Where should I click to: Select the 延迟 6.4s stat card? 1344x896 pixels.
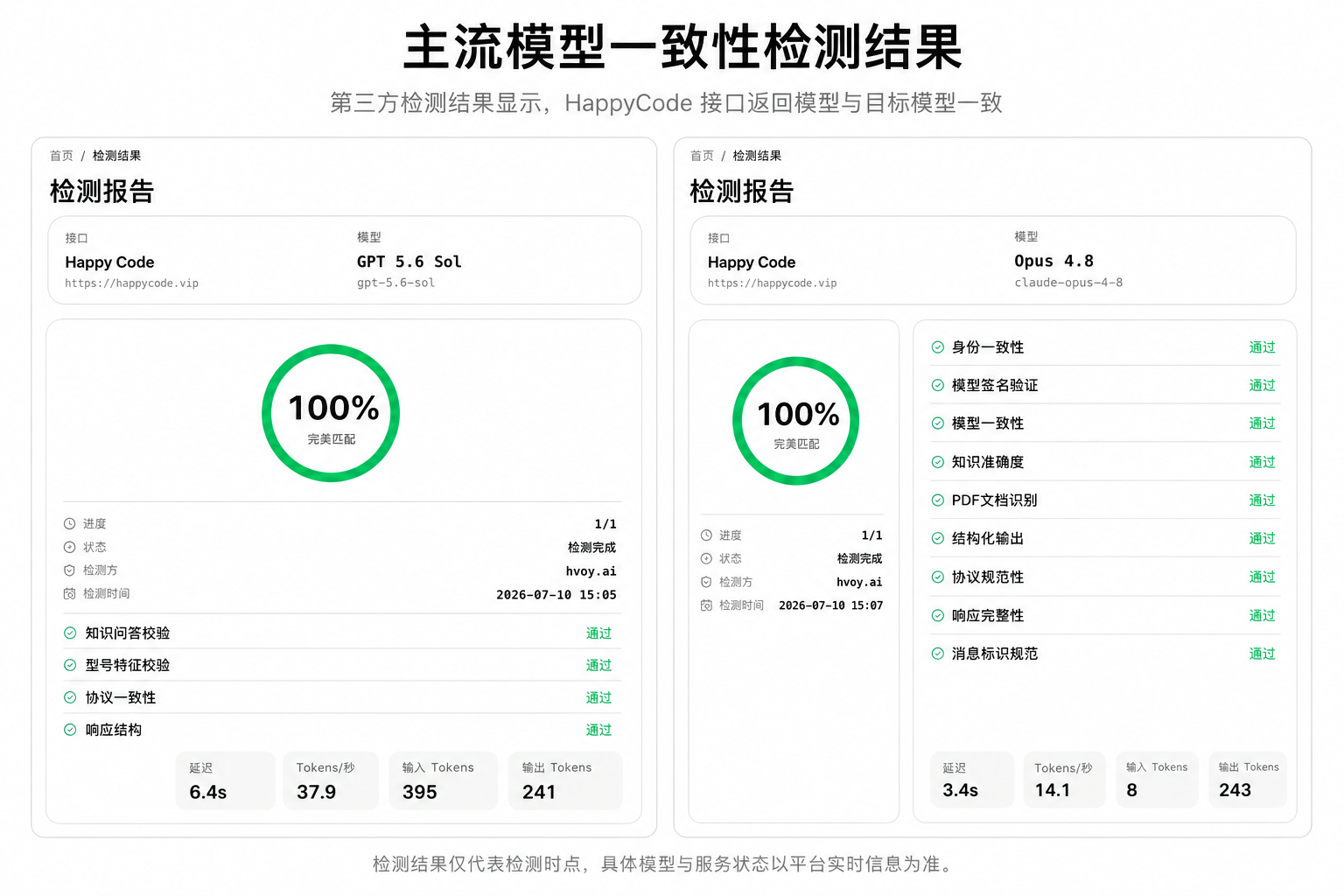[226, 780]
